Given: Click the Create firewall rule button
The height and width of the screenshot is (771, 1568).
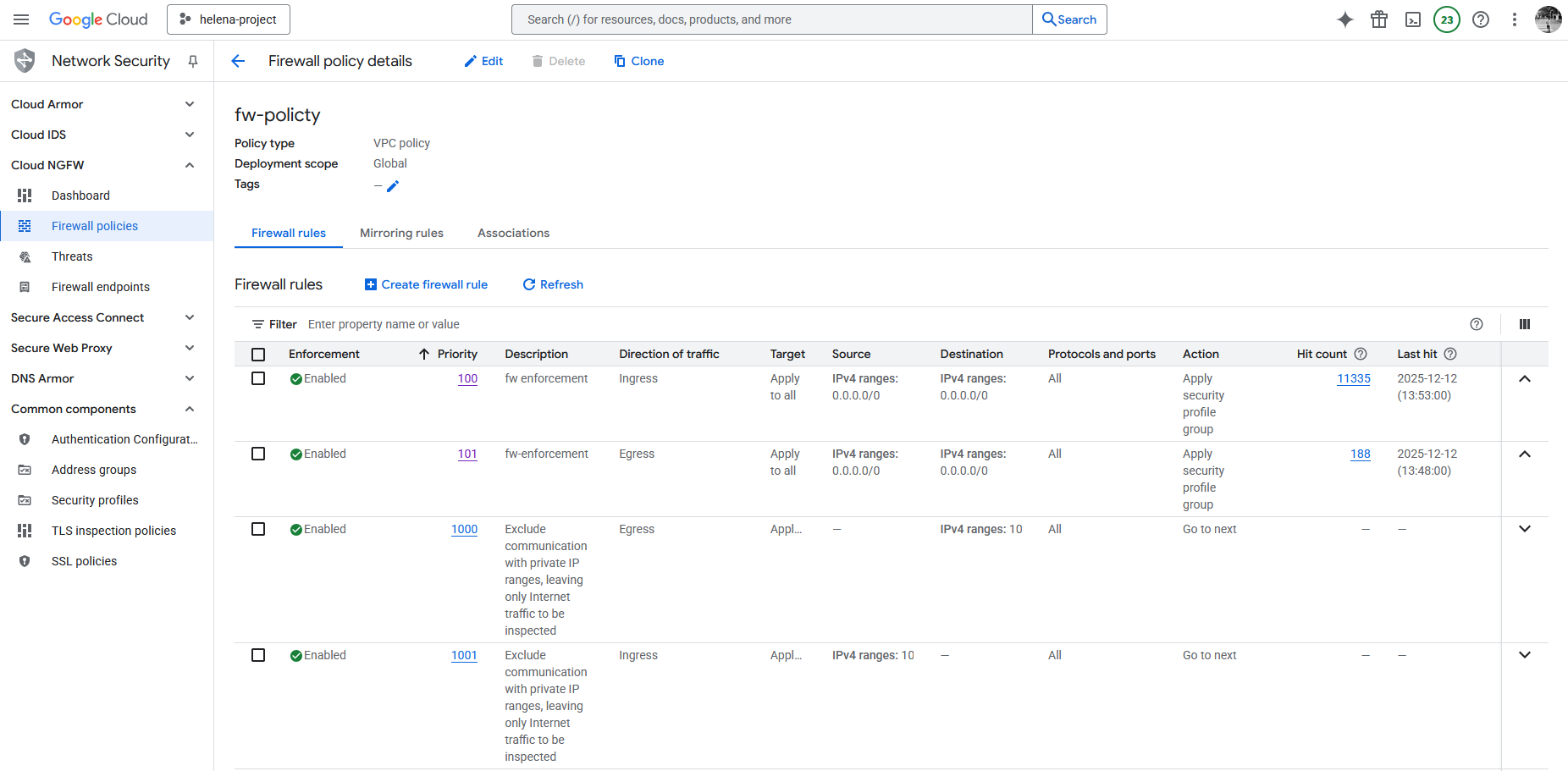Looking at the screenshot, I should (426, 284).
